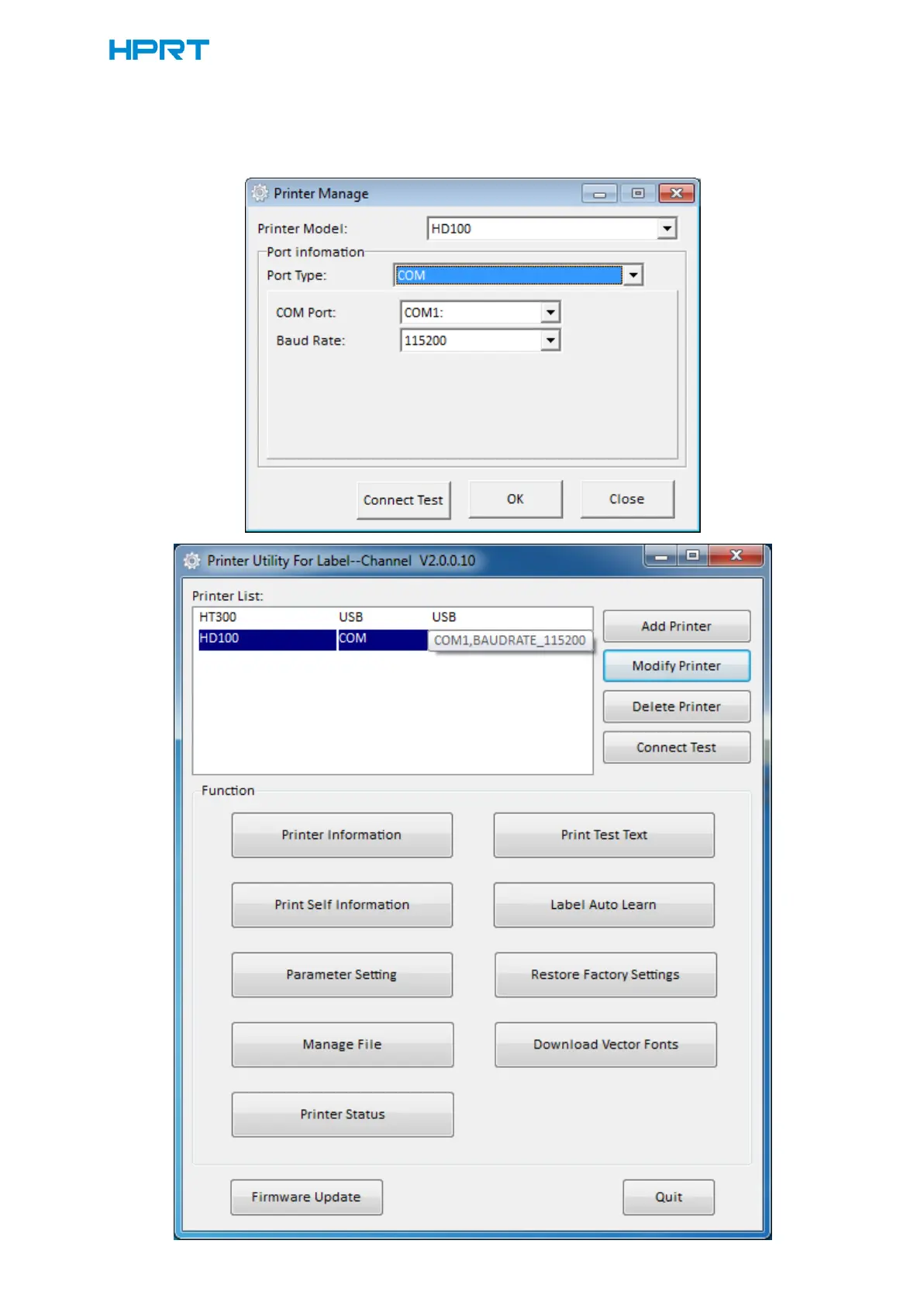Maximize the Printer Manage dialog

(x=637, y=193)
